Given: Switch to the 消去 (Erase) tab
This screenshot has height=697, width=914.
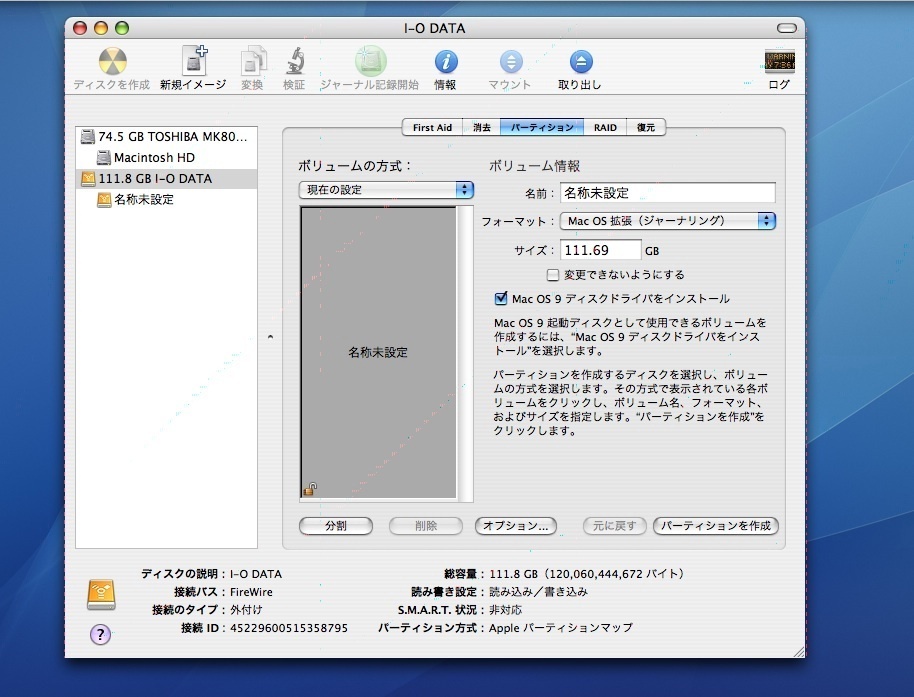Looking at the screenshot, I should point(481,128).
